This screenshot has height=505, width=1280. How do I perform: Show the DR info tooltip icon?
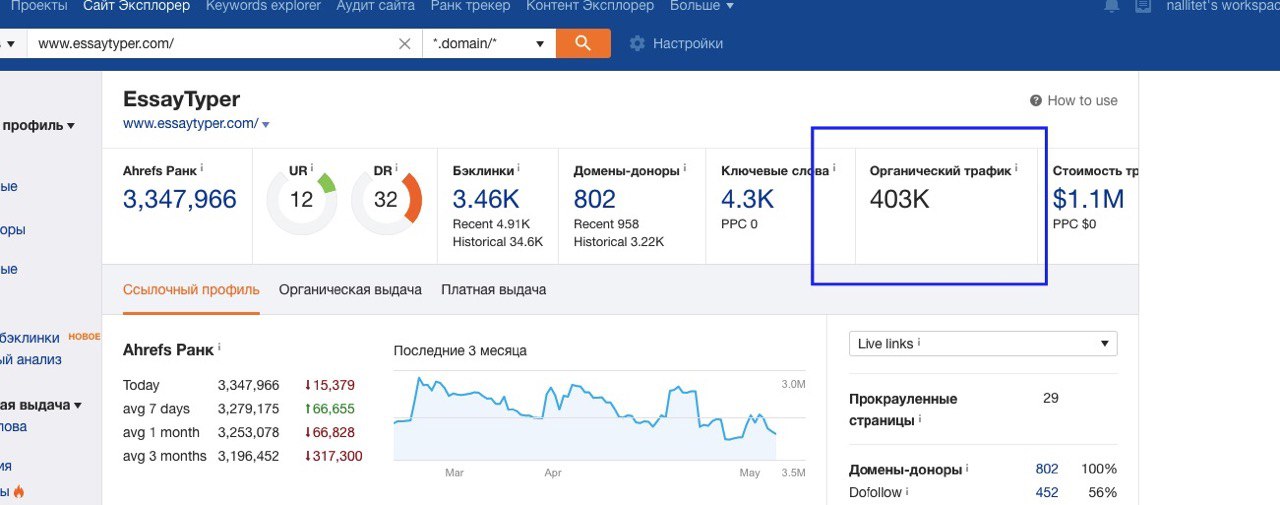pyautogui.click(x=397, y=168)
